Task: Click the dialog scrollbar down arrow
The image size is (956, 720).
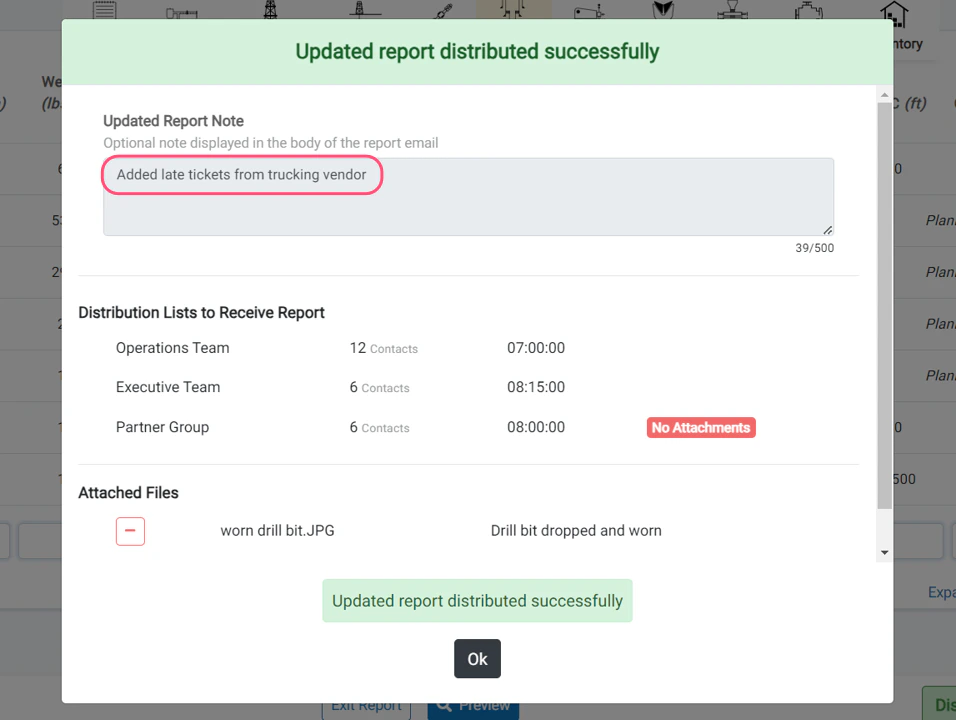Action: tap(884, 551)
